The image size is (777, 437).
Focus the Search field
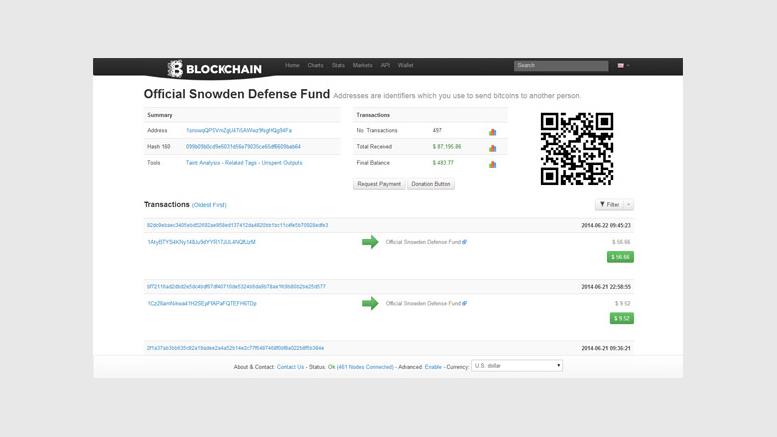tap(561, 65)
